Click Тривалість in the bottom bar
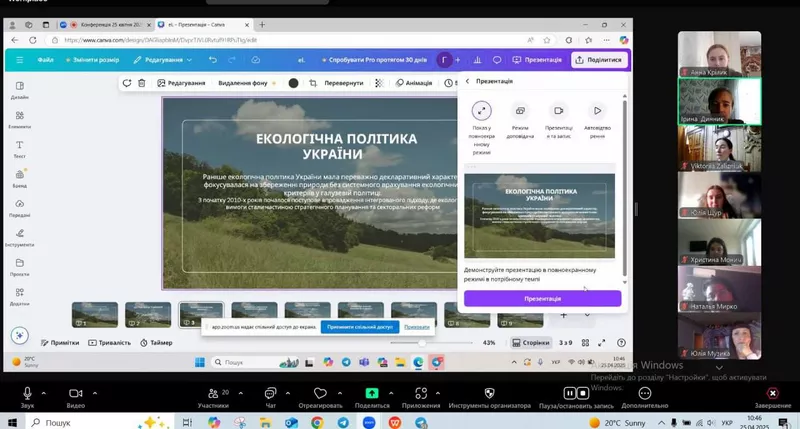The width and height of the screenshot is (800, 429). coord(110,343)
